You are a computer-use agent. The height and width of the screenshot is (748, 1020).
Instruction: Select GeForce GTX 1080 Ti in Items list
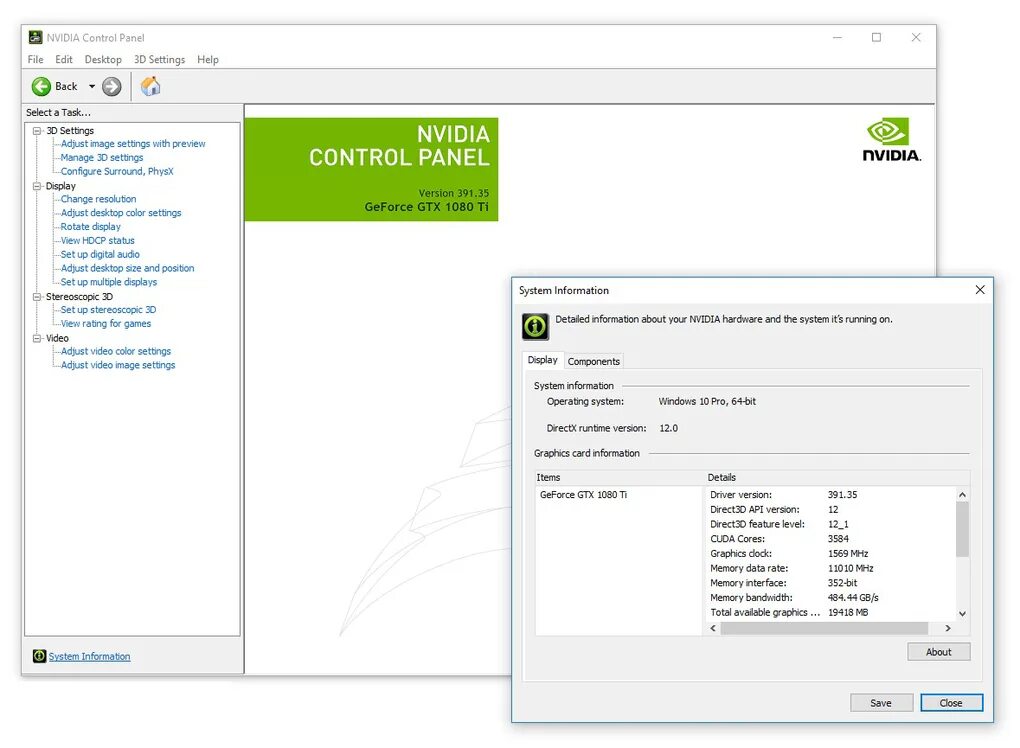584,495
